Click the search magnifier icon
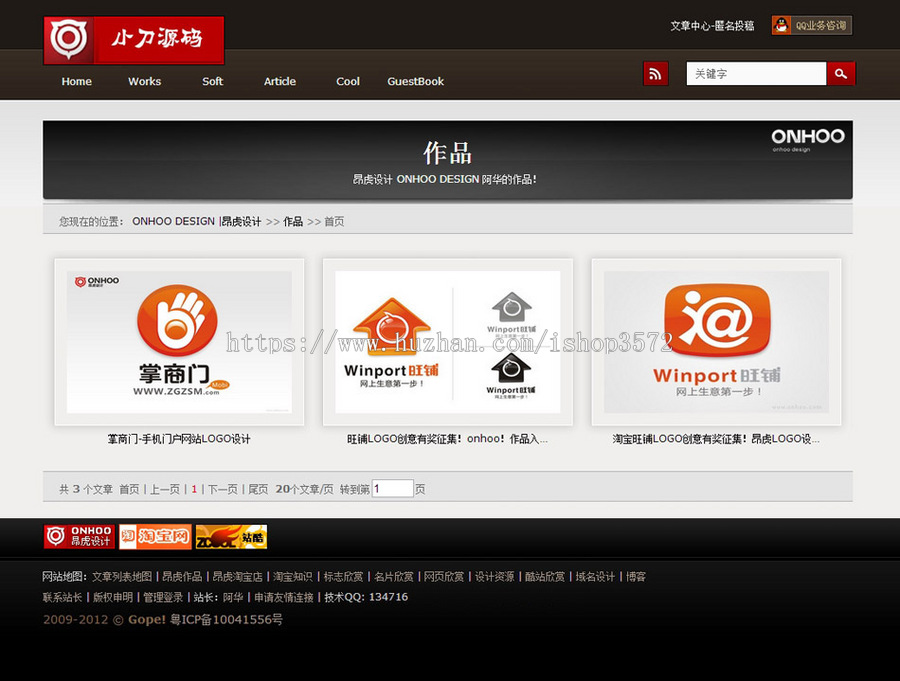Screen dimensions: 900x681 coord(840,73)
